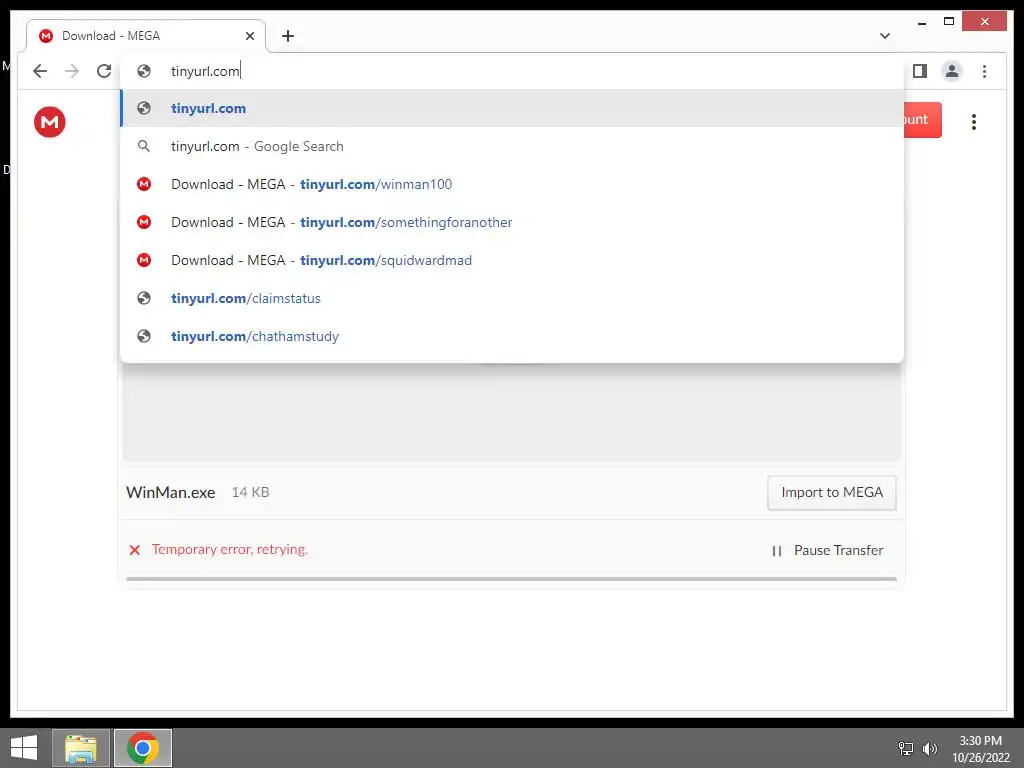Choose the top tinyurl.com suggestion

[x=512, y=108]
